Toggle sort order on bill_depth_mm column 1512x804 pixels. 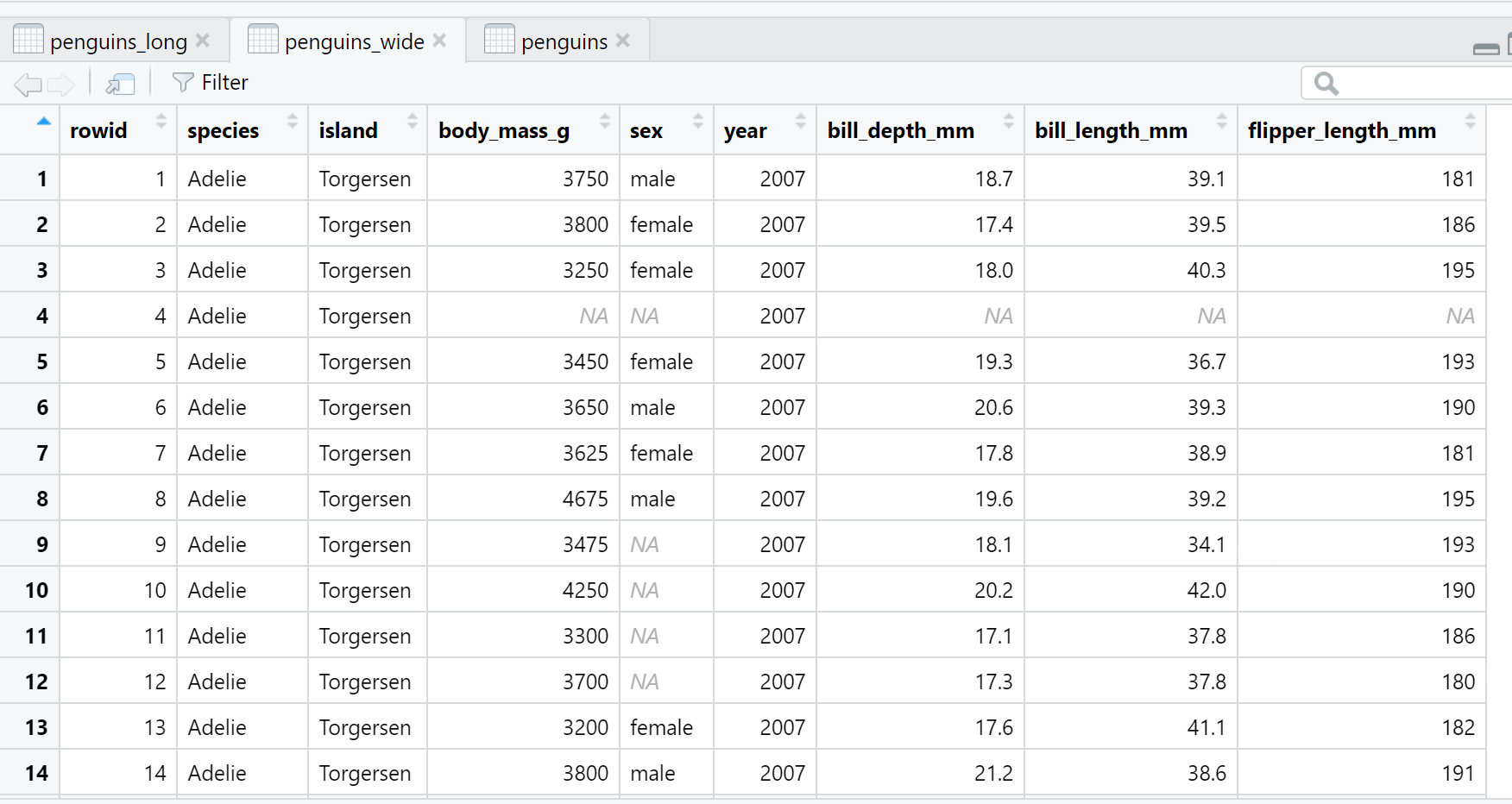coord(1008,122)
